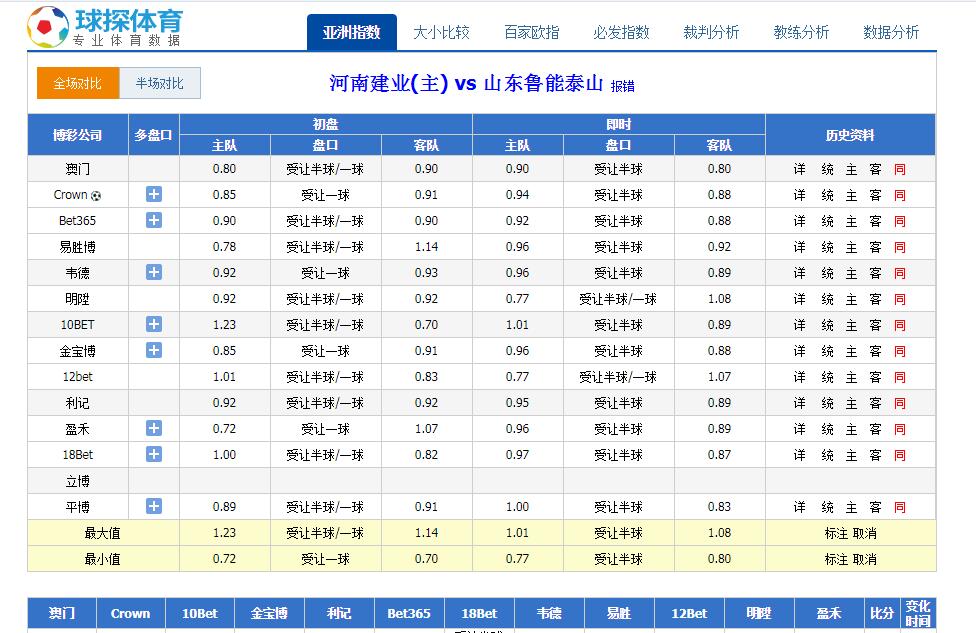The width and height of the screenshot is (976, 633).
Task: Open 客 away link for 易胜博 row
Action: [x=875, y=247]
